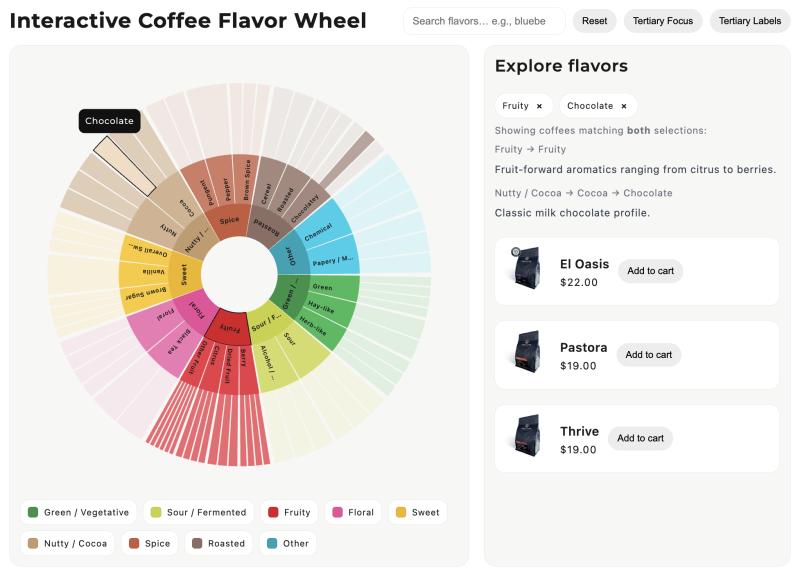Add Pastora to cart
This screenshot has height=576, width=800.
click(649, 355)
